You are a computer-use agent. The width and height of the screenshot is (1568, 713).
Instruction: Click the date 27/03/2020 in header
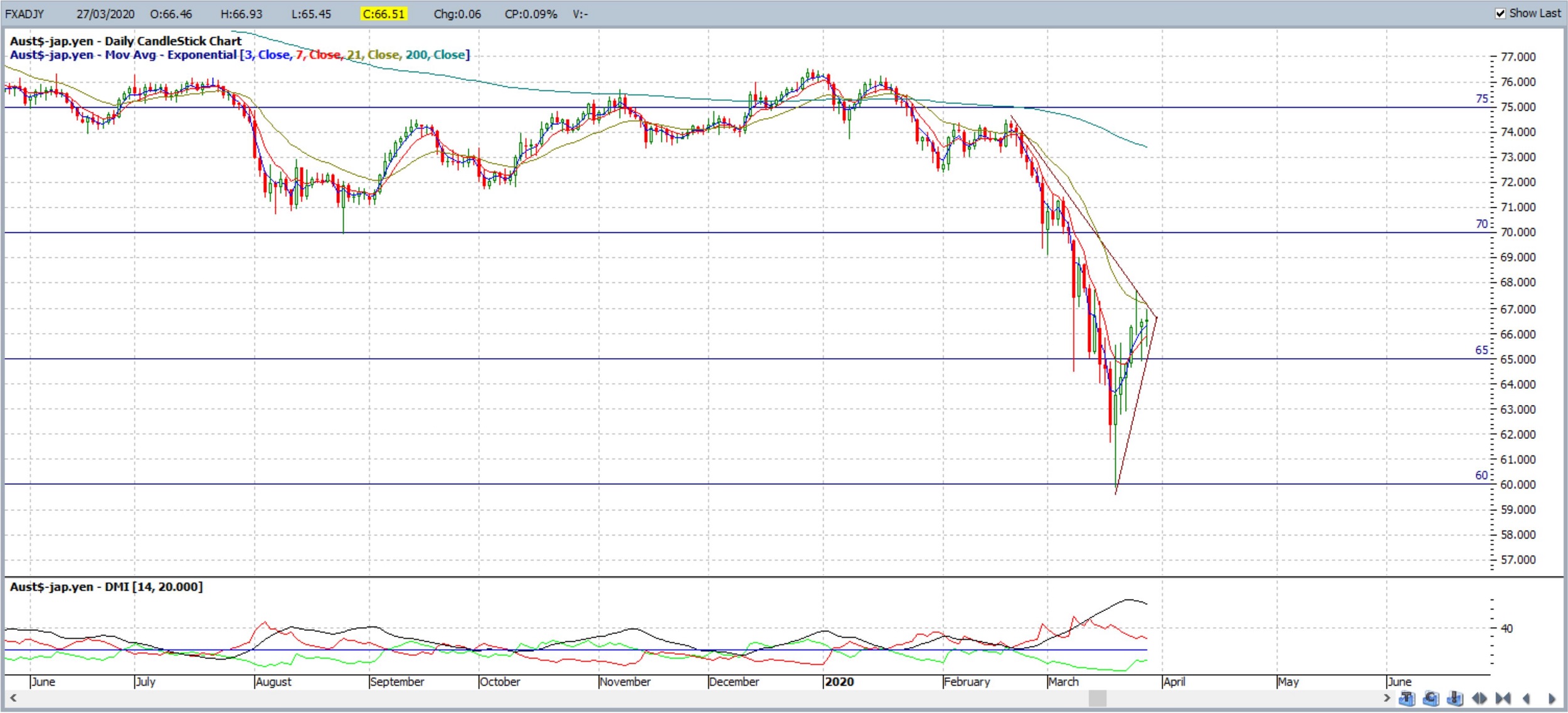[105, 14]
